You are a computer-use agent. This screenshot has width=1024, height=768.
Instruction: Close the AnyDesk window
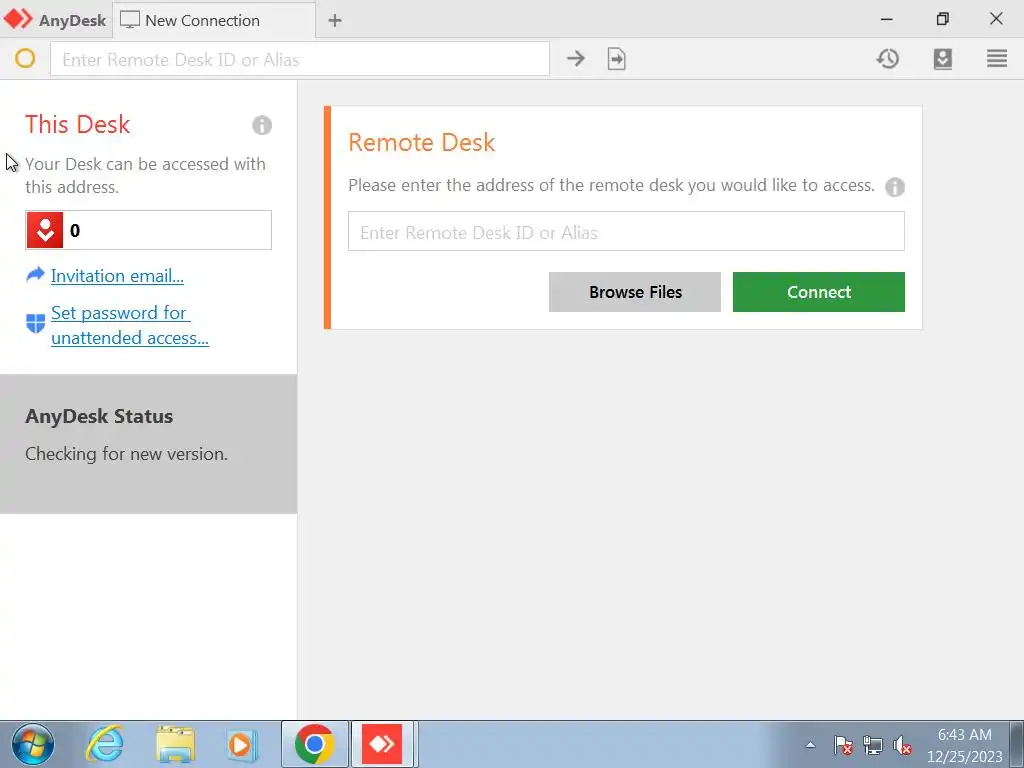(x=996, y=18)
